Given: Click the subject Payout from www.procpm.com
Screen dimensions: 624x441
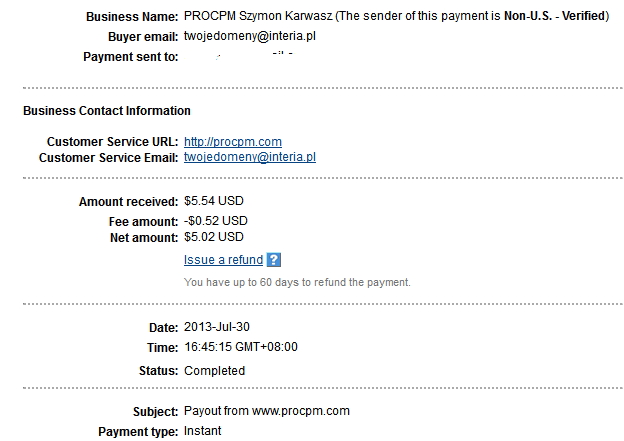Looking at the screenshot, I should (x=267, y=411).
